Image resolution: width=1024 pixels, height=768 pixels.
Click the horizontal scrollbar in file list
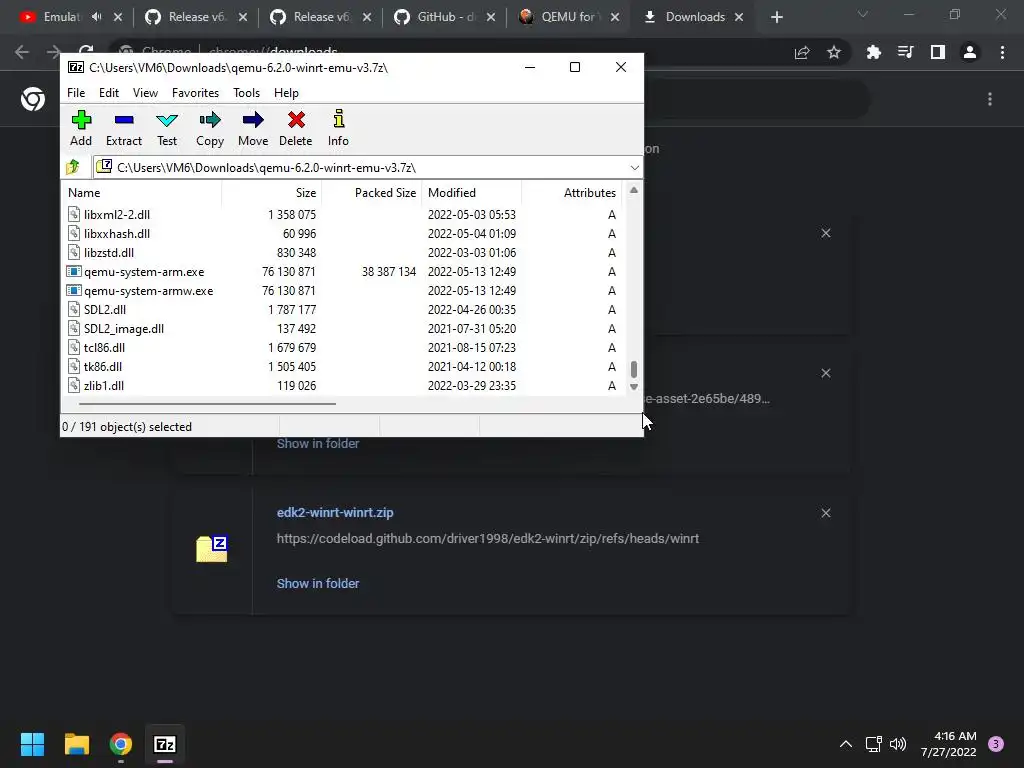point(208,404)
